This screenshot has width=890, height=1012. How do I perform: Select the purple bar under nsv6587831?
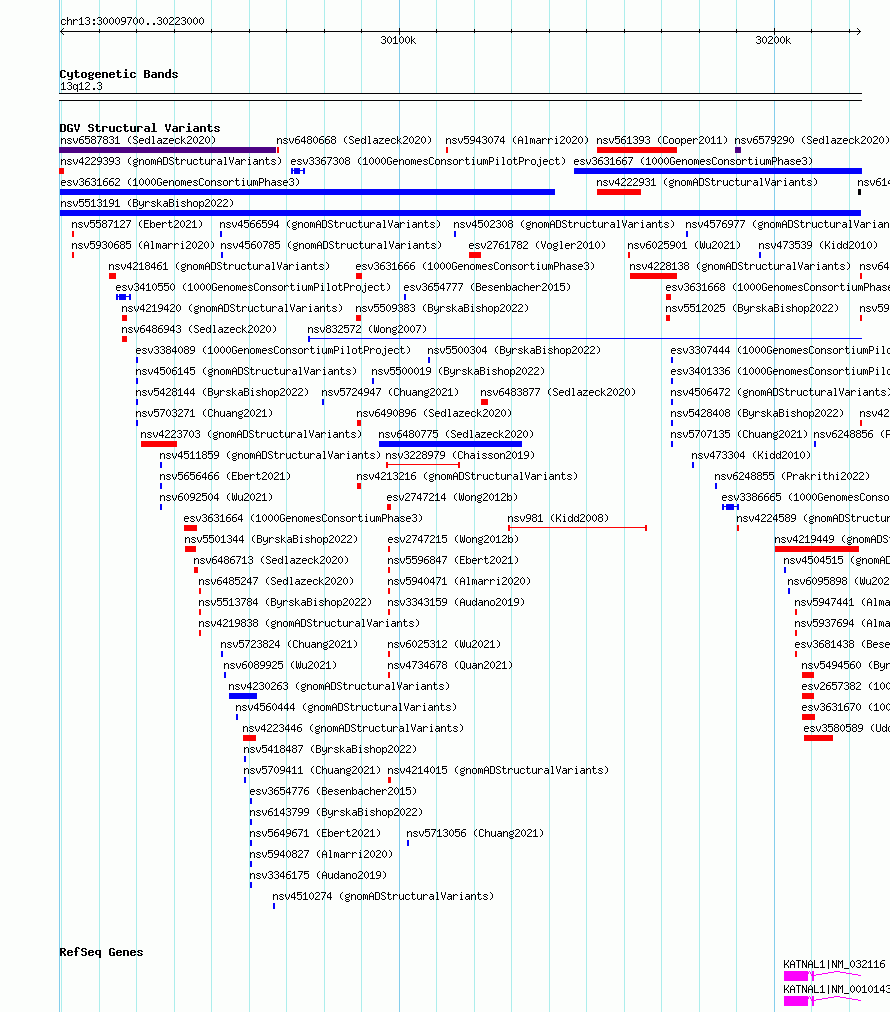[168, 150]
